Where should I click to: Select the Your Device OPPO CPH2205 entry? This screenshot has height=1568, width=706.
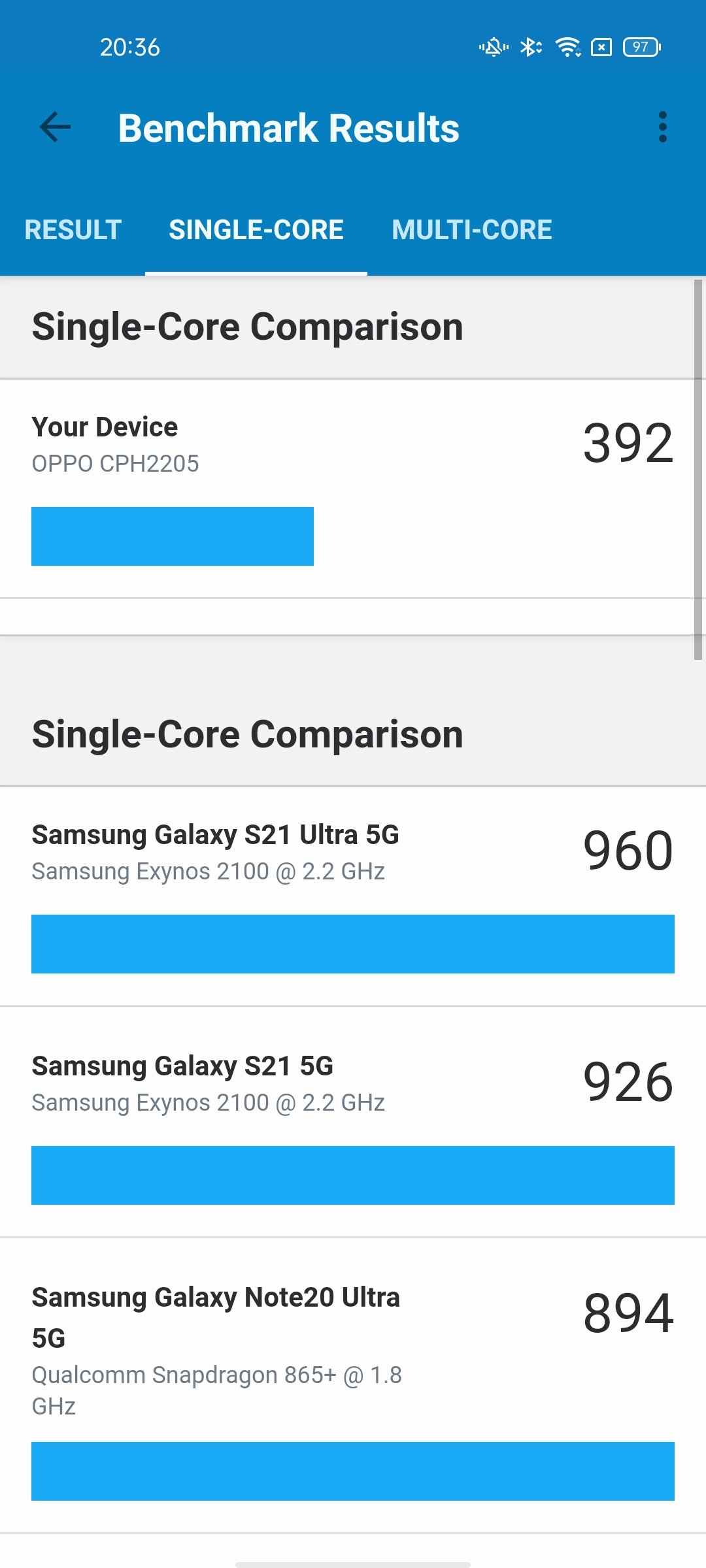tap(353, 489)
